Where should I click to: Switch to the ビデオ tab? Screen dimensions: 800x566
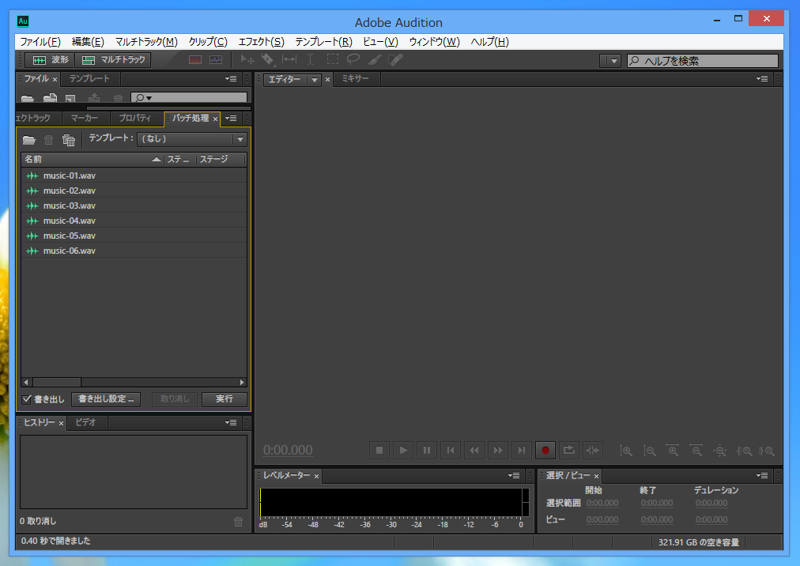[x=86, y=423]
